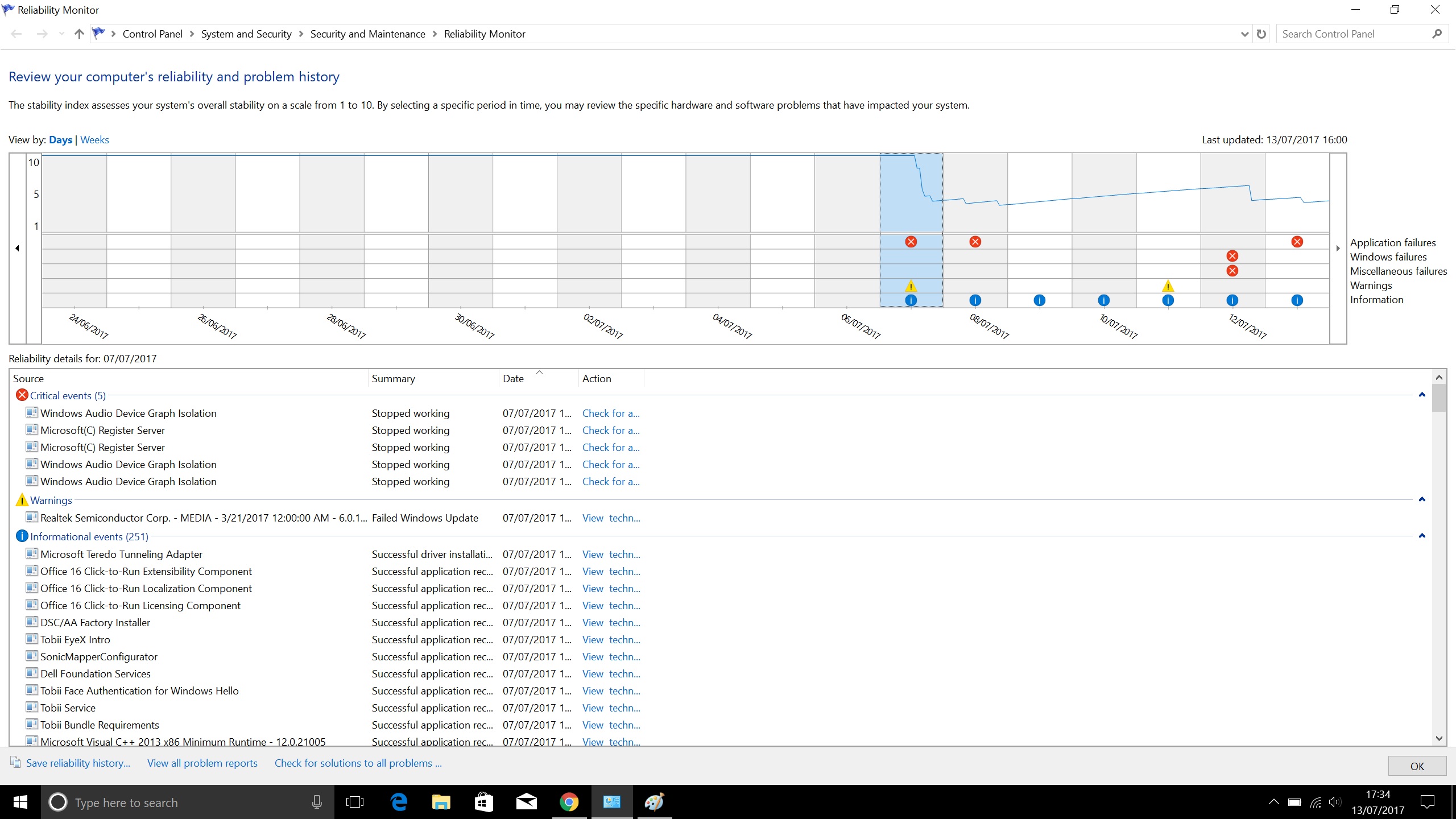Click the Miscellaneous failure icon for 12/07/2017
Screen dimensions: 1456x819
coord(1232,271)
